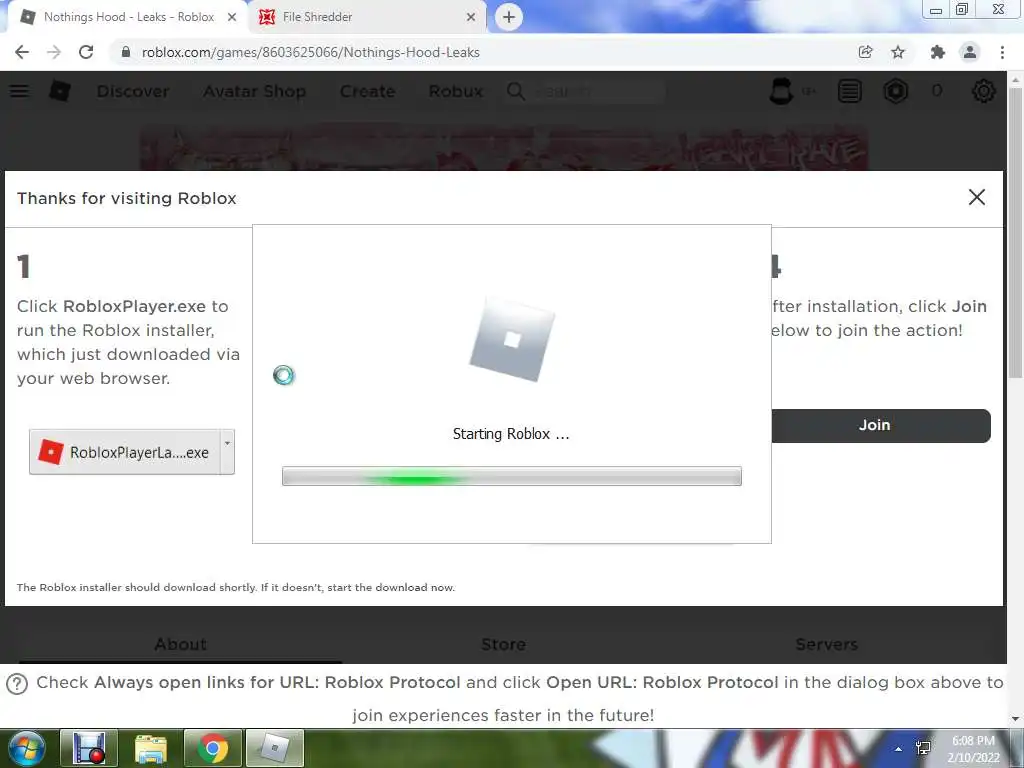Open Chrome's three-dot menu
Screen dimensions: 1024x768
(x=1002, y=52)
